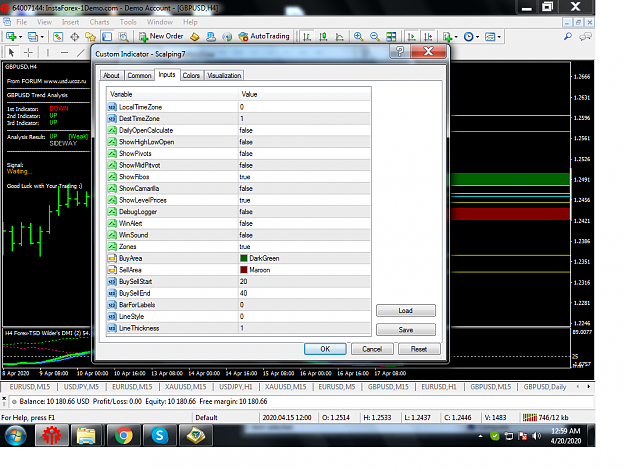Open the periodicity clock icon
This screenshot has width=625, height=469.
469,37
